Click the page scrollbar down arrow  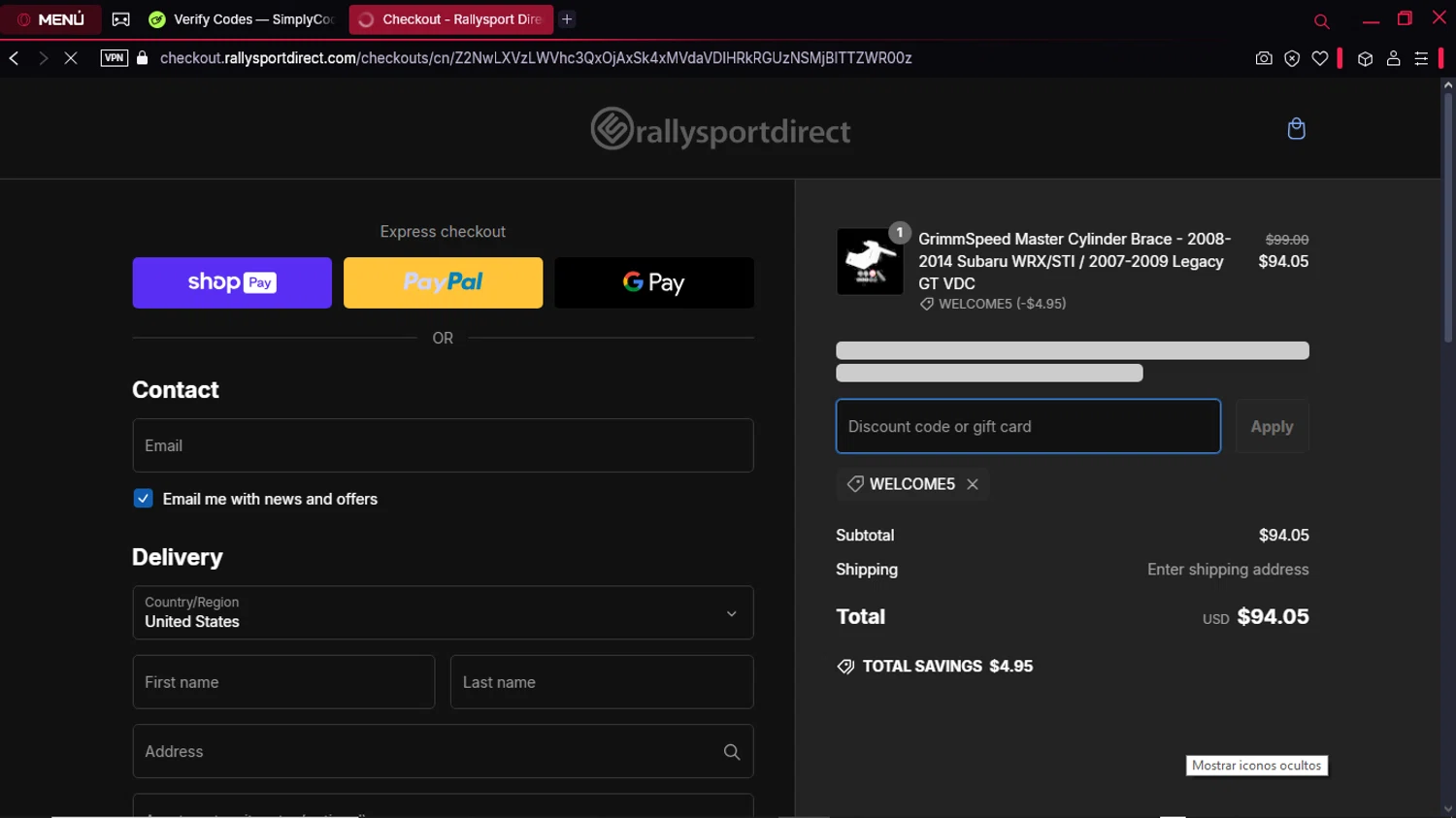coord(1447,809)
